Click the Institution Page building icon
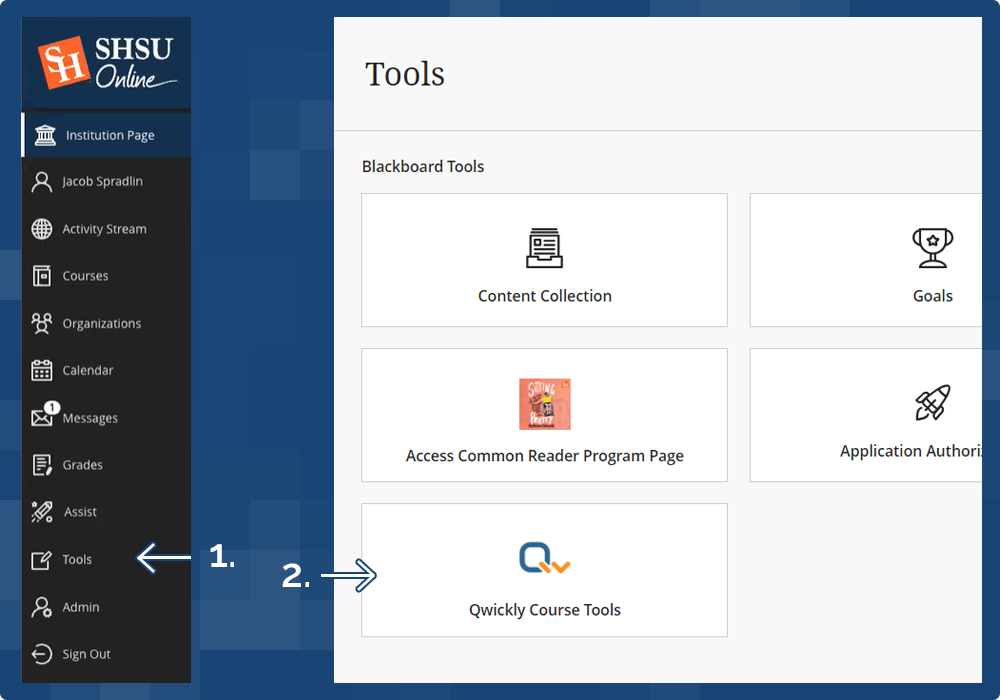 [45, 135]
